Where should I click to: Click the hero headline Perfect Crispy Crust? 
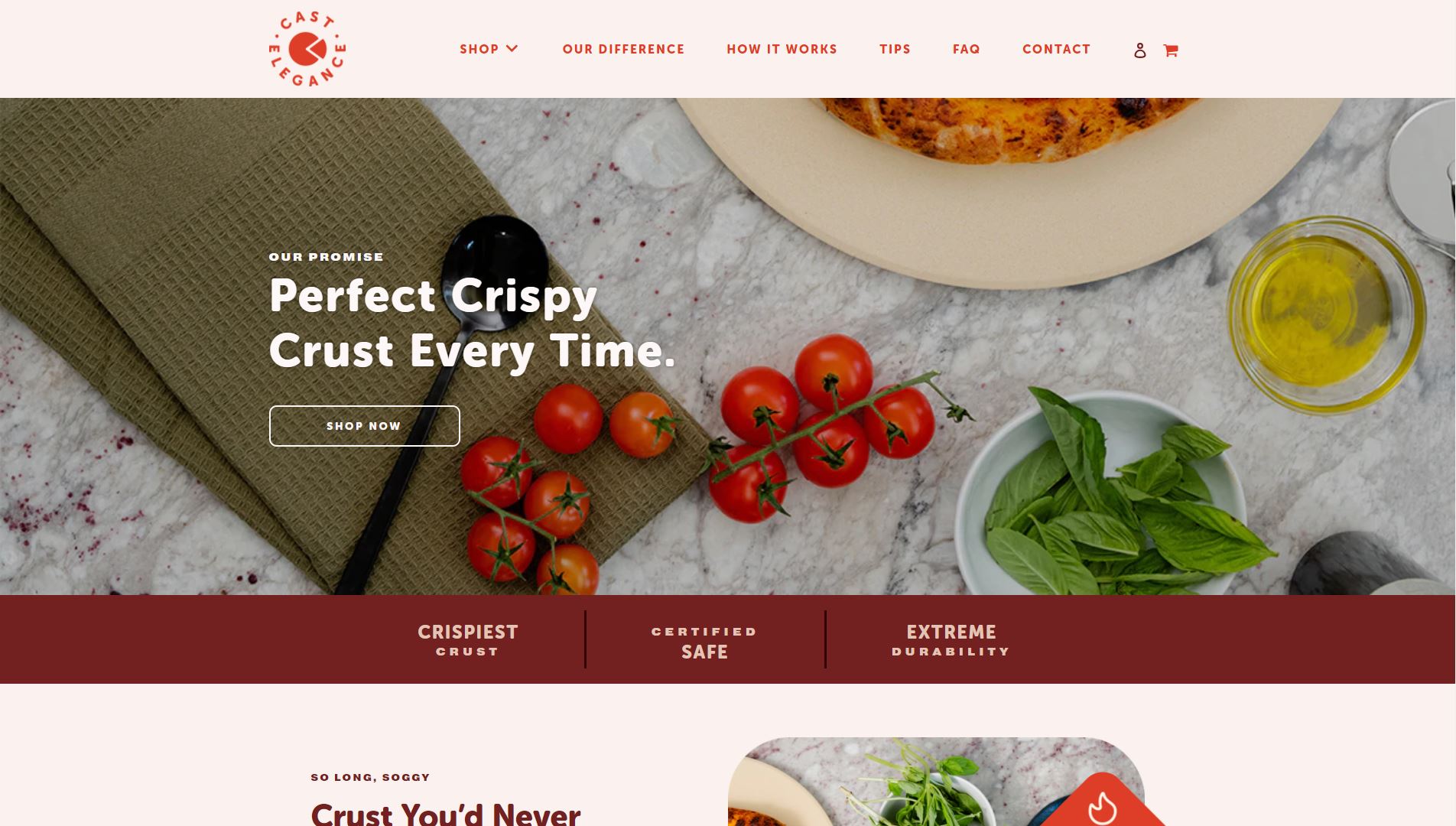pyautogui.click(x=472, y=323)
